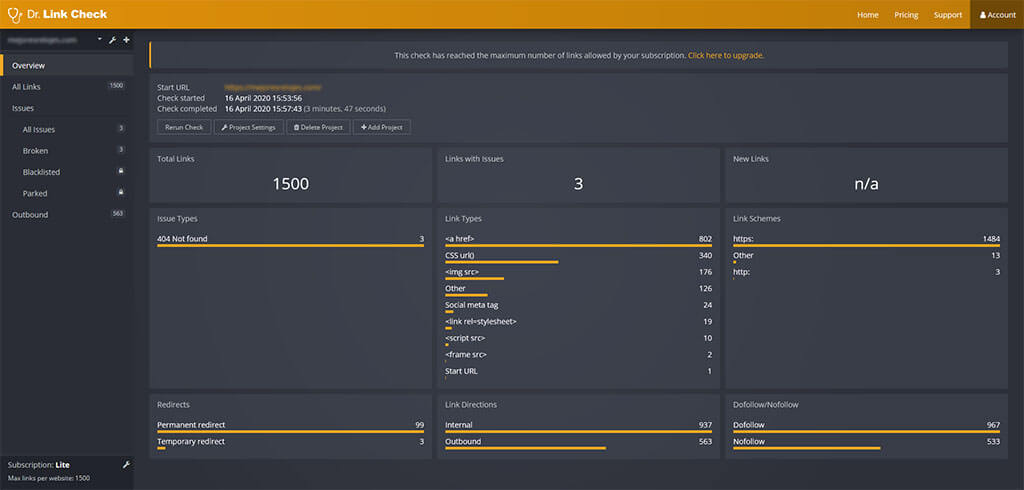Filter by https: link scheme
This screenshot has height=490, width=1024.
coord(867,240)
